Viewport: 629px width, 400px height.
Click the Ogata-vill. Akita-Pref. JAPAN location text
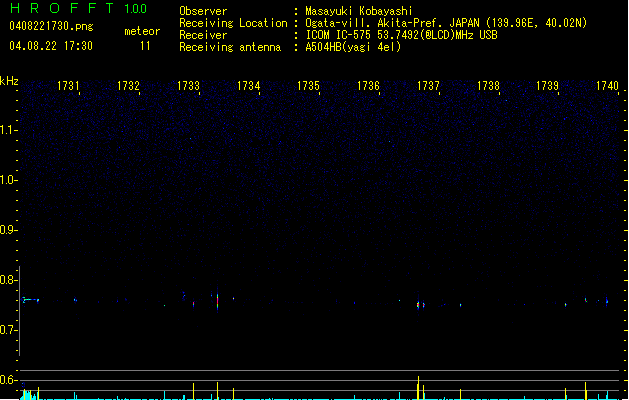pos(446,23)
